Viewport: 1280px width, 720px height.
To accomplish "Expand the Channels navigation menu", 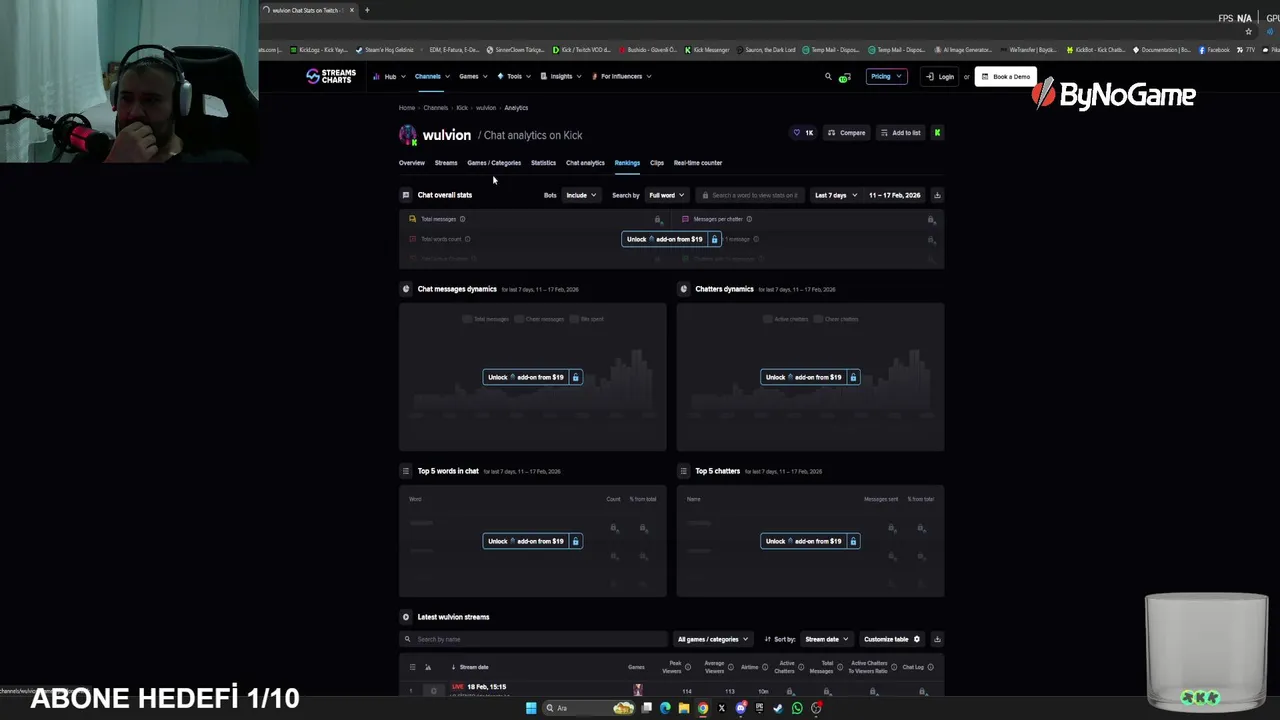I will pyautogui.click(x=432, y=76).
